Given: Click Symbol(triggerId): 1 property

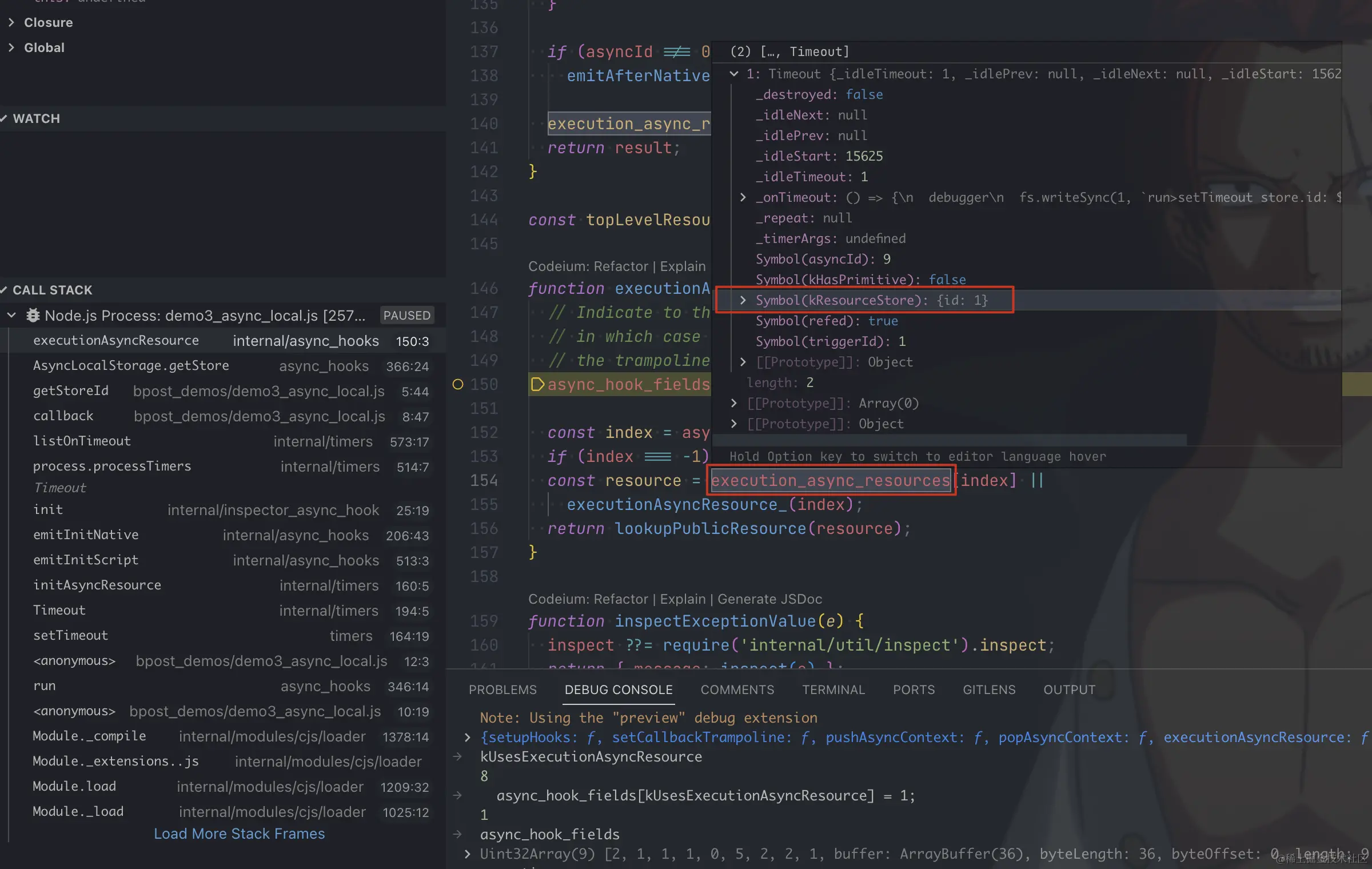Looking at the screenshot, I should pos(830,341).
